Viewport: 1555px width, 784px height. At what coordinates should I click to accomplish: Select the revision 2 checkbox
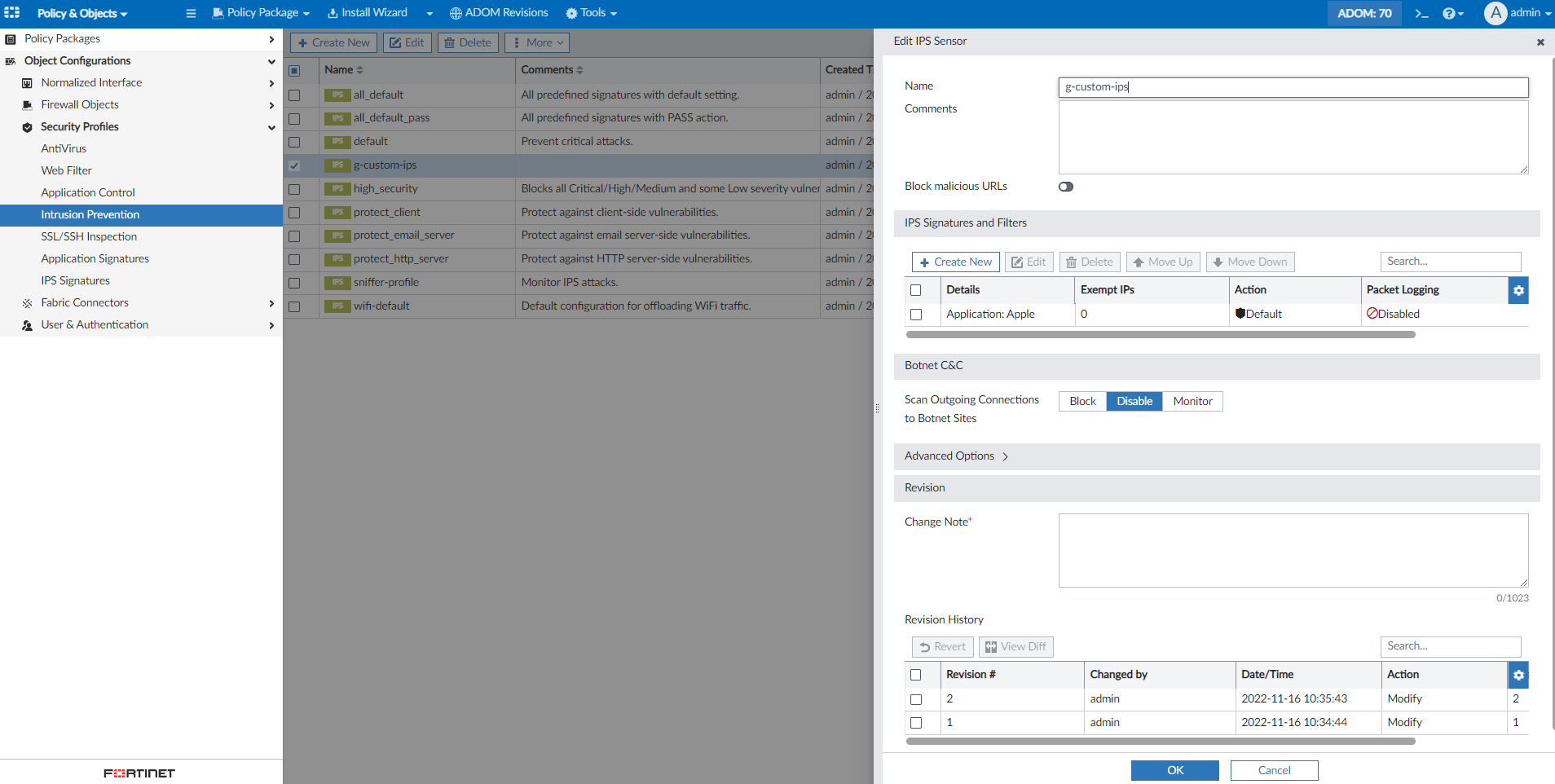(916, 699)
